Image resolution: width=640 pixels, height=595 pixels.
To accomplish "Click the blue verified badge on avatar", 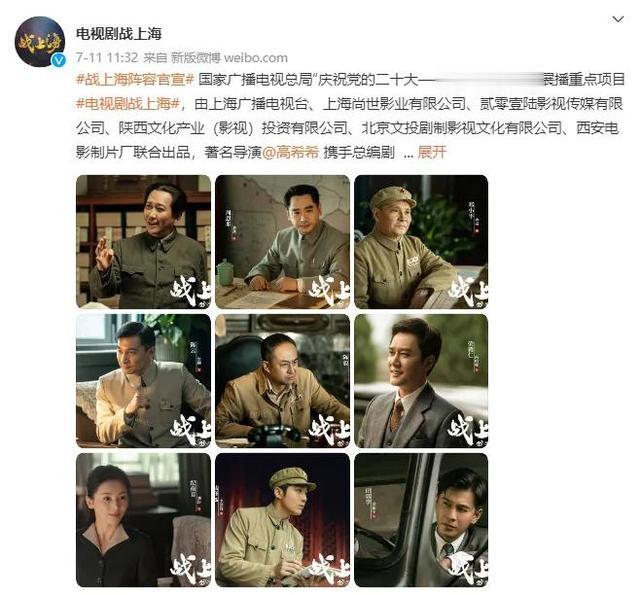I will point(59,60).
